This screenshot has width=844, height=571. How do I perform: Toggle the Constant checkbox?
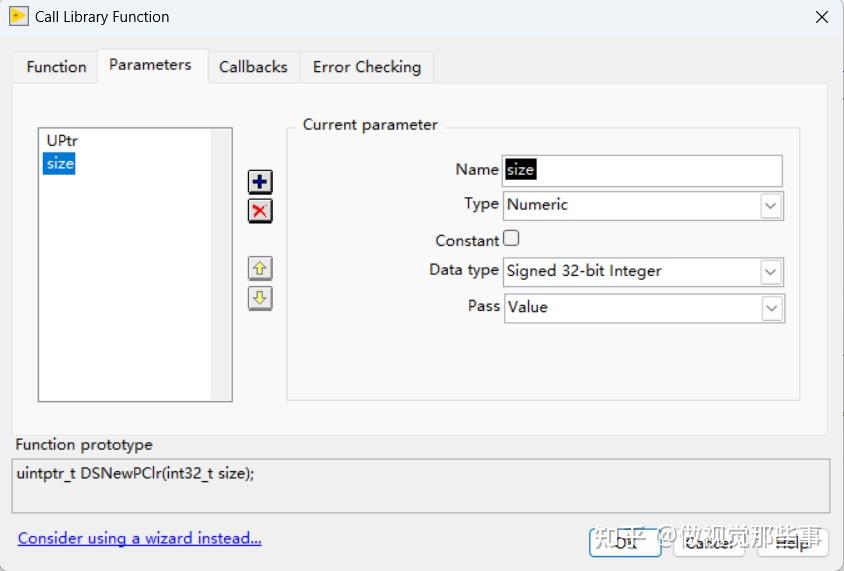click(511, 238)
